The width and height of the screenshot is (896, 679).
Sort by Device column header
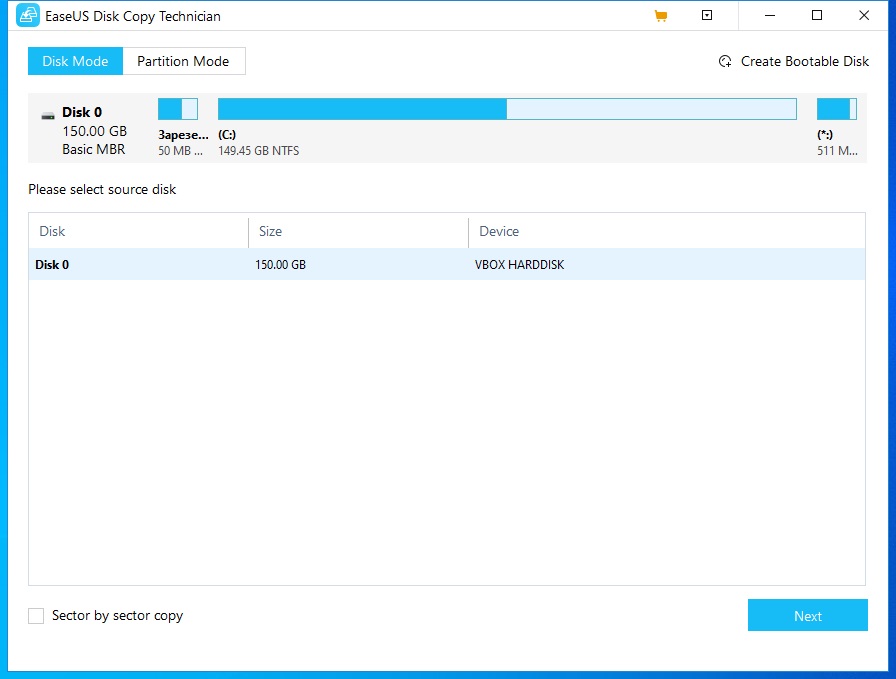click(667, 231)
